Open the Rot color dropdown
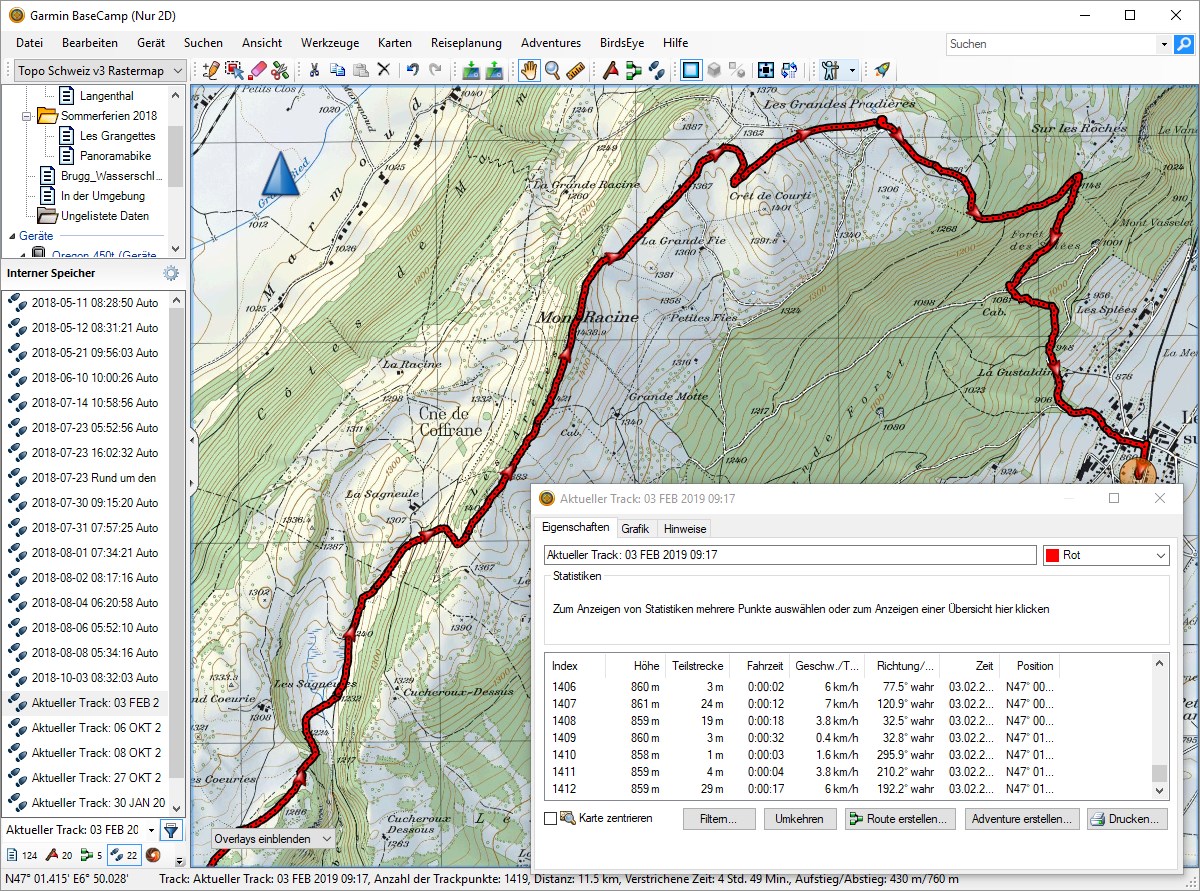Viewport: 1200px width, 891px height. 1106,555
